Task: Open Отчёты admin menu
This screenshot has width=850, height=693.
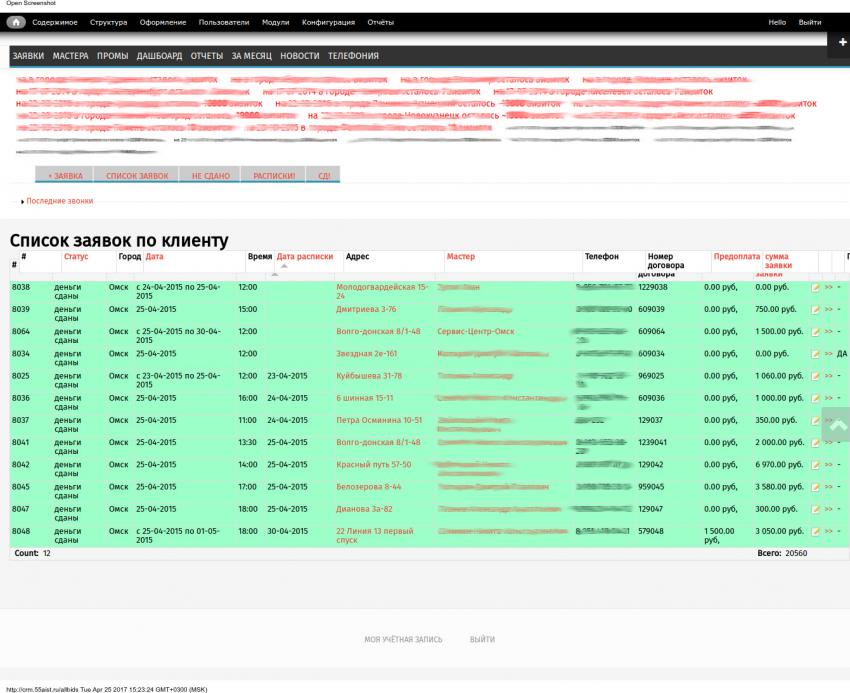Action: point(381,22)
